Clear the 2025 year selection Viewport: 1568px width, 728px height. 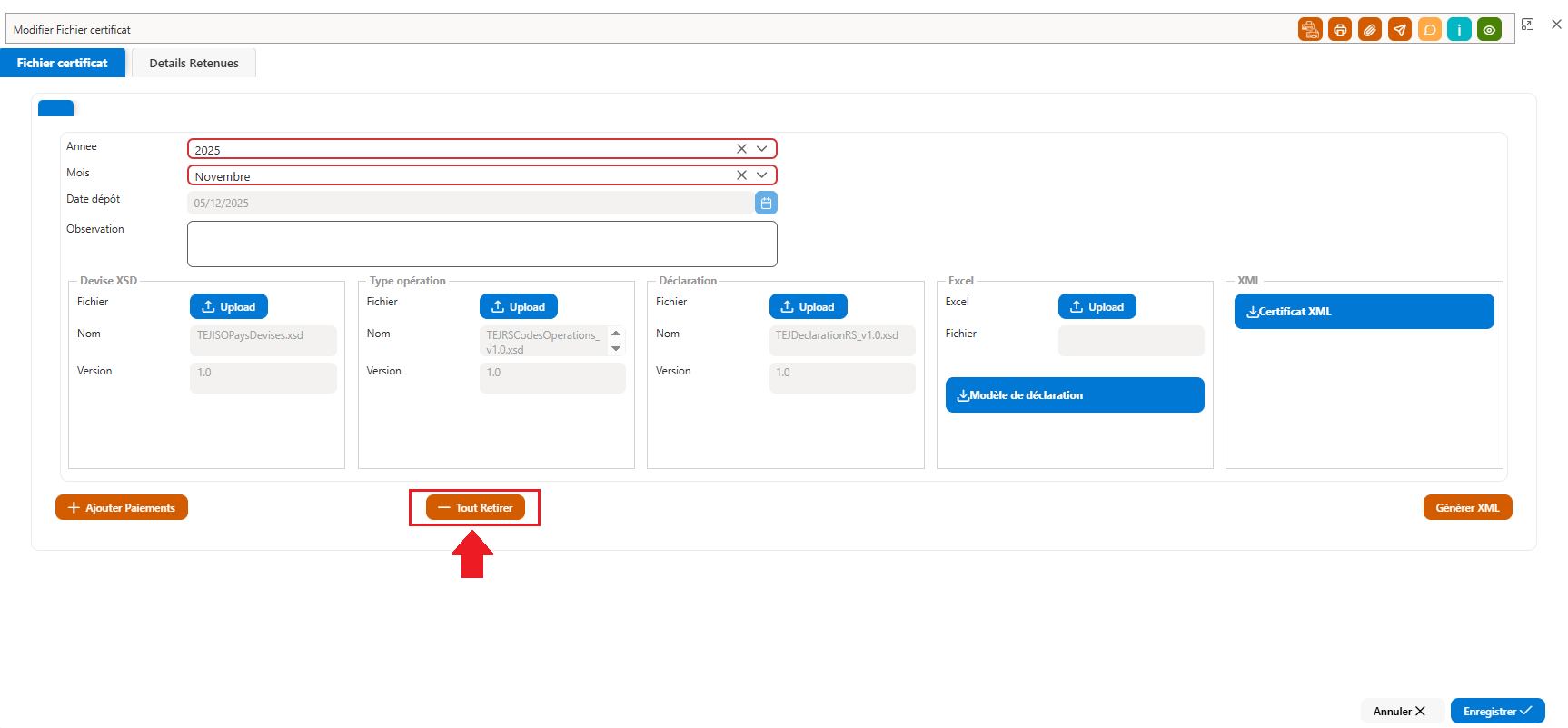pos(741,149)
